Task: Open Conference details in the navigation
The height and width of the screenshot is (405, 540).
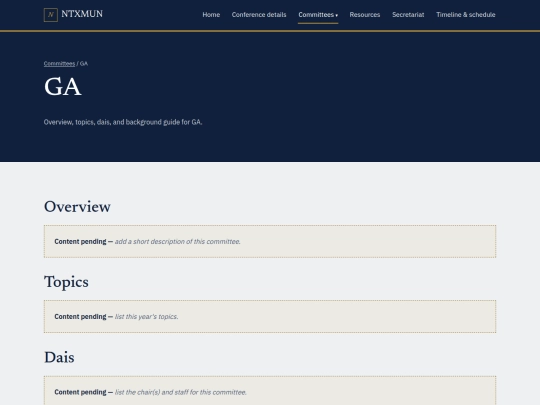Action: [x=259, y=15]
